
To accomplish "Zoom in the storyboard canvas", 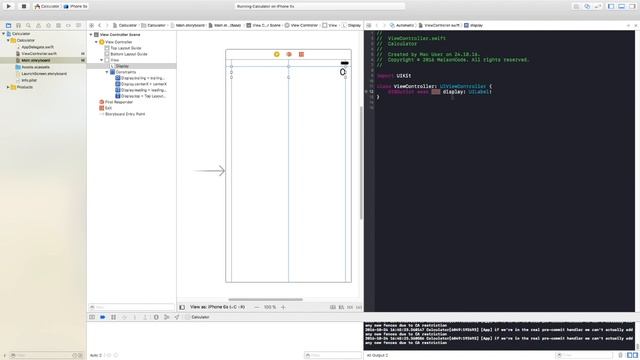I will (x=283, y=307).
